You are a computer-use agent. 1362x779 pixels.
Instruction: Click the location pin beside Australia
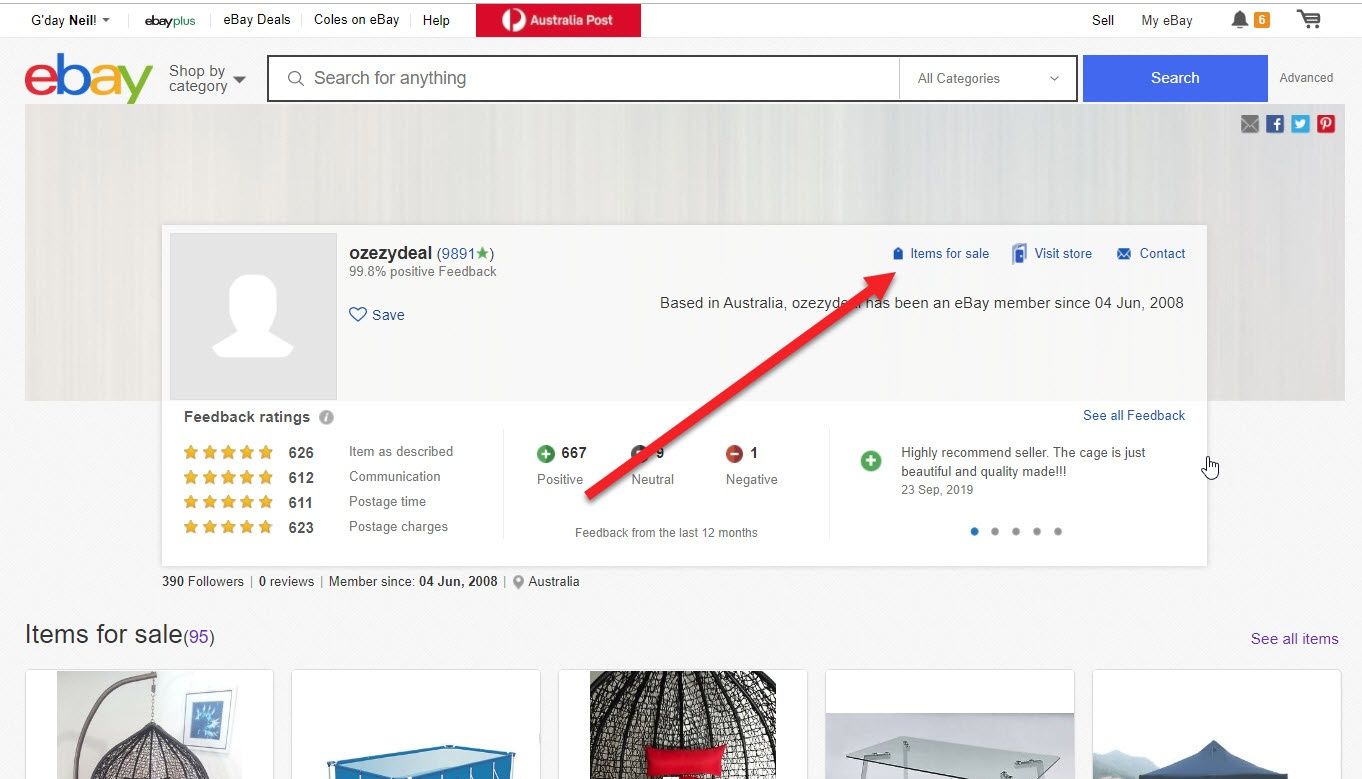point(518,582)
